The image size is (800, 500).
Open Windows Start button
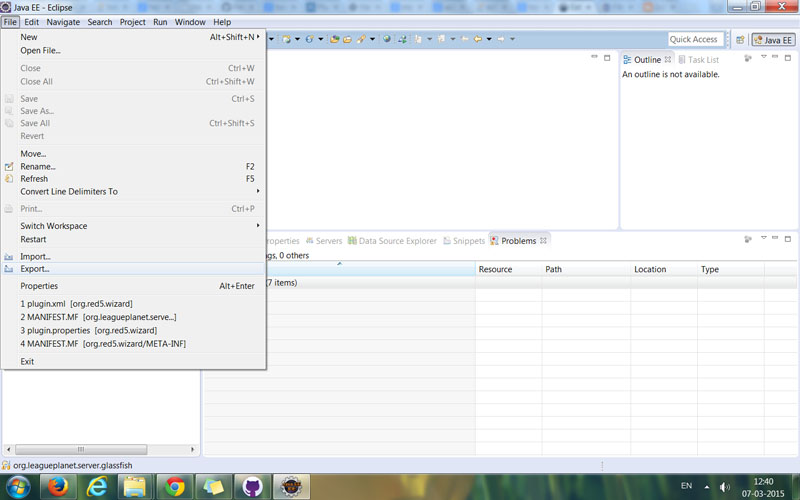pyautogui.click(x=17, y=486)
